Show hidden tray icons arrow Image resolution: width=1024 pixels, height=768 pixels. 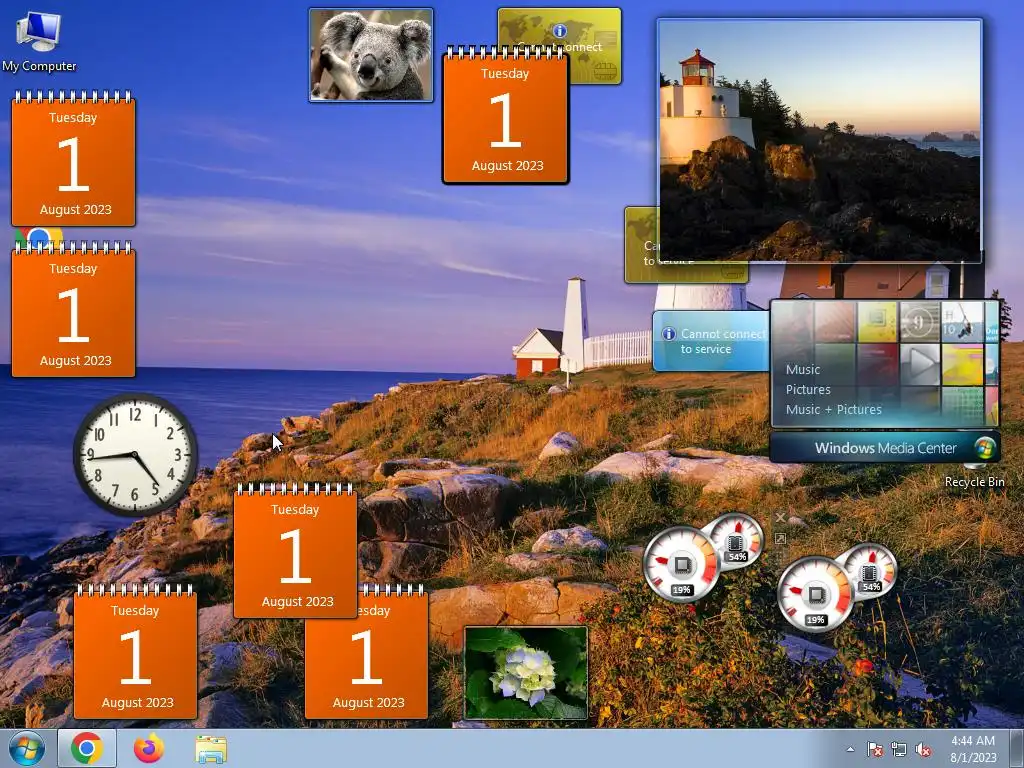coord(850,749)
